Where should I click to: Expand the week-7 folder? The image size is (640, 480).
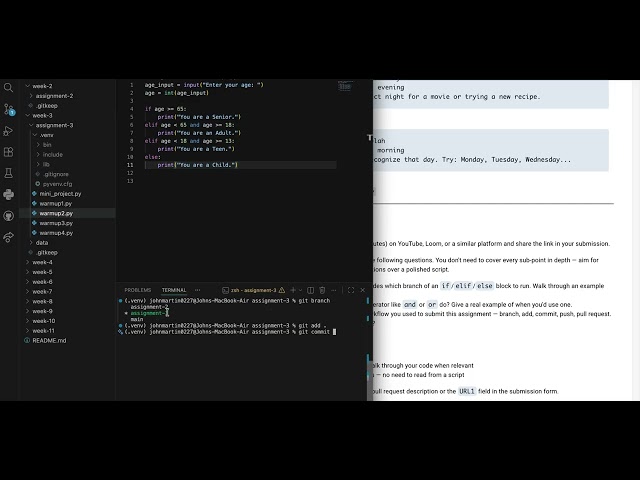69,292
